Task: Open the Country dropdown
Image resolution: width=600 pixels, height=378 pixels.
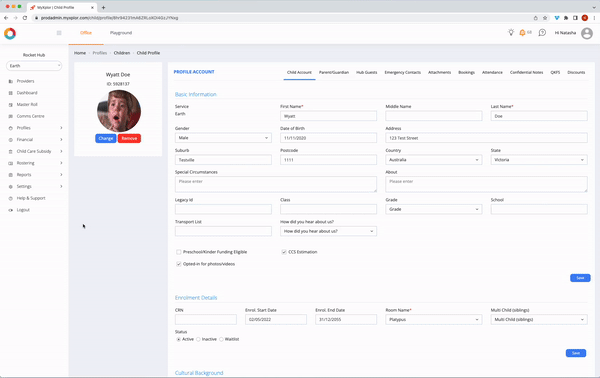Action: tap(434, 160)
